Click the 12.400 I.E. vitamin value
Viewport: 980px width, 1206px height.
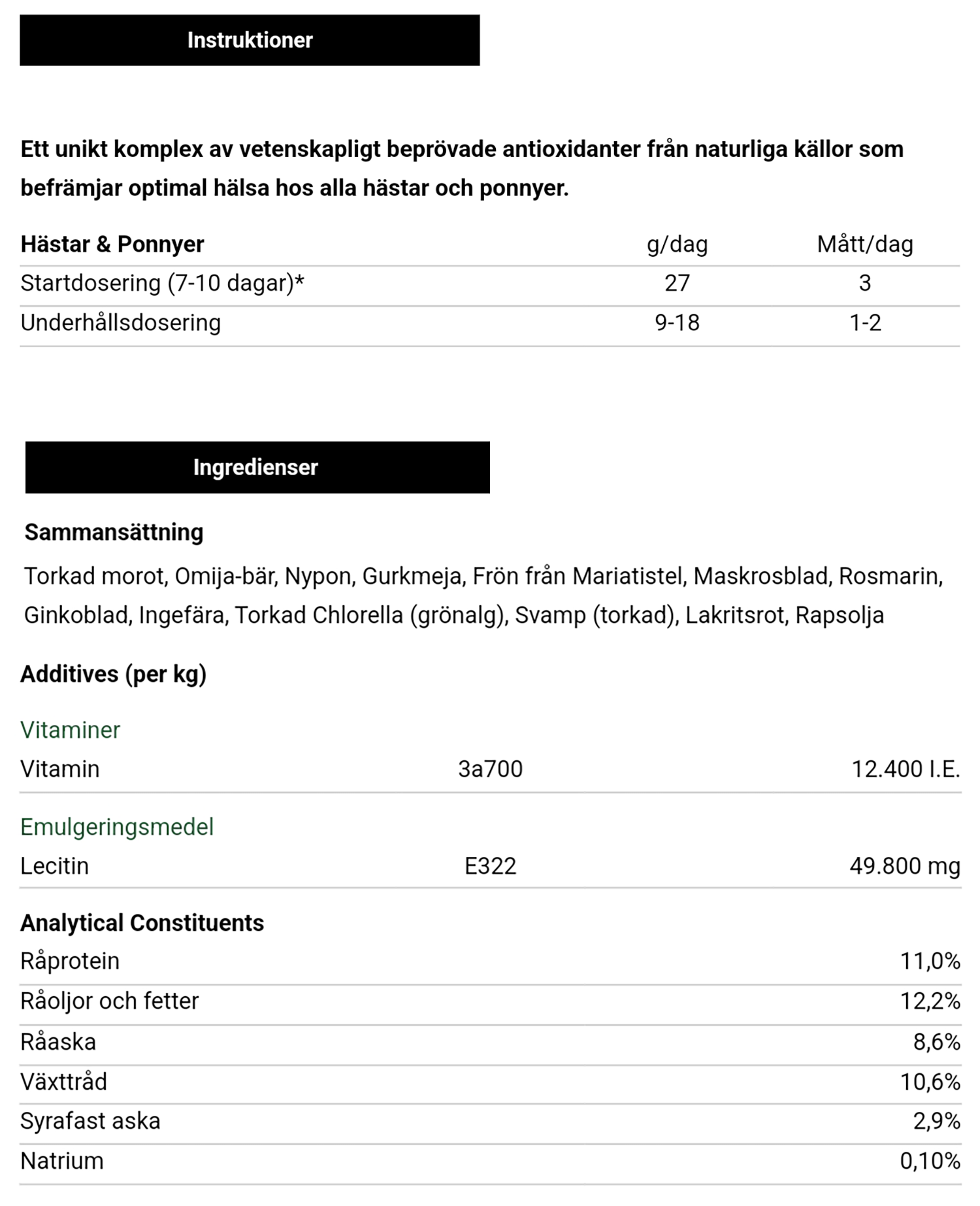point(906,769)
